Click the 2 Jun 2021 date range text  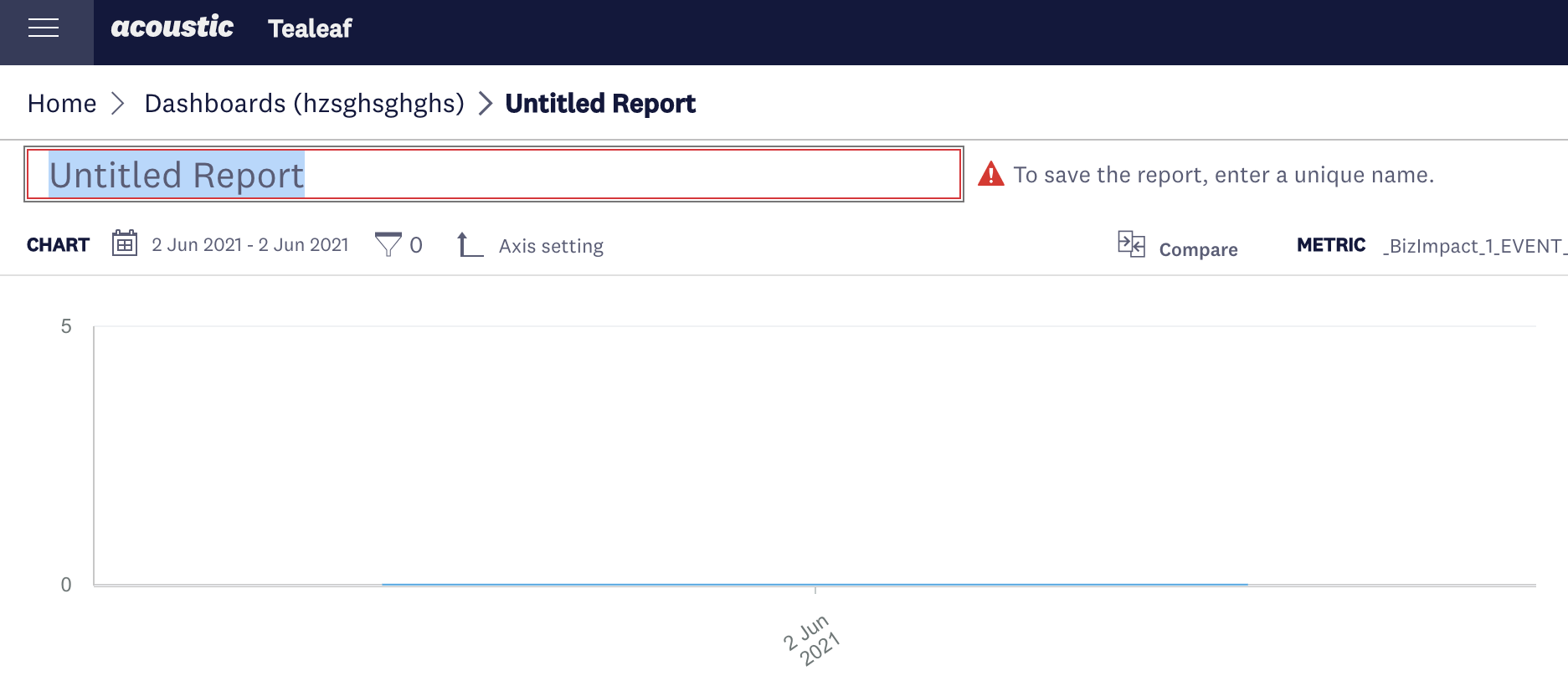tap(250, 243)
